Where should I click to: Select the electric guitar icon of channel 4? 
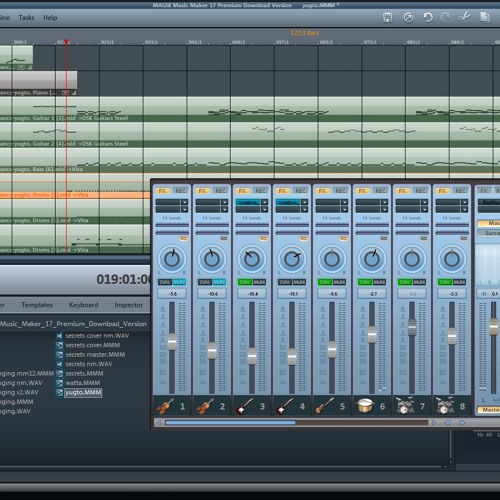point(285,406)
